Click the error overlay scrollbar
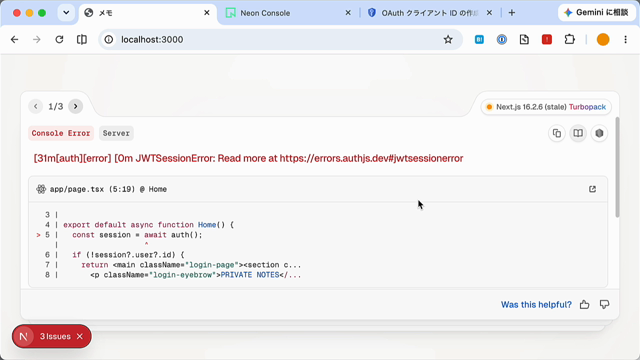The height and width of the screenshot is (360, 640). click(617, 167)
